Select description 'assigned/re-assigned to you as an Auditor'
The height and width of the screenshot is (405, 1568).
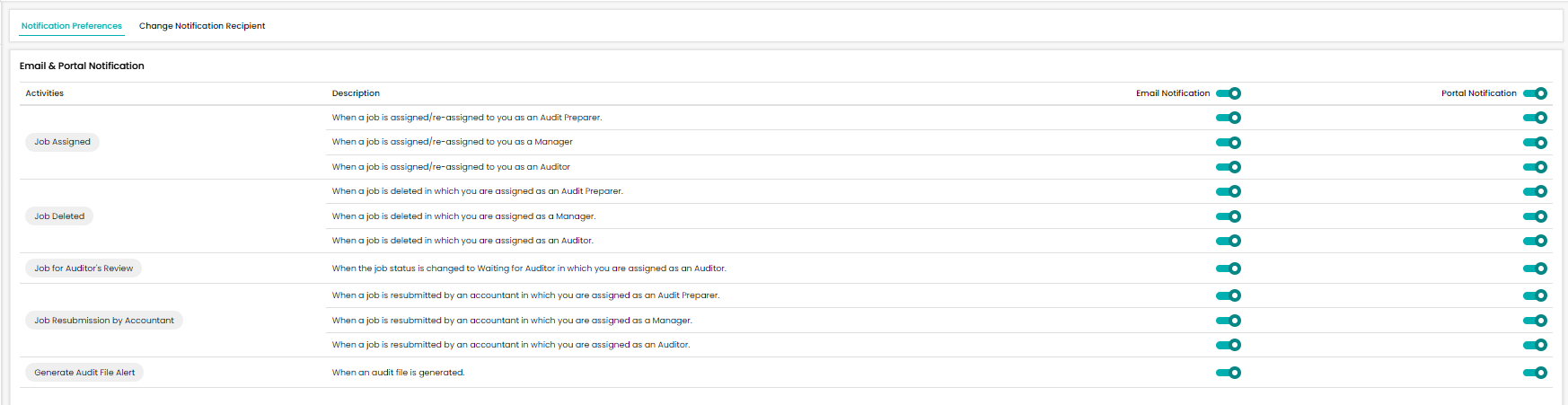[x=451, y=167]
